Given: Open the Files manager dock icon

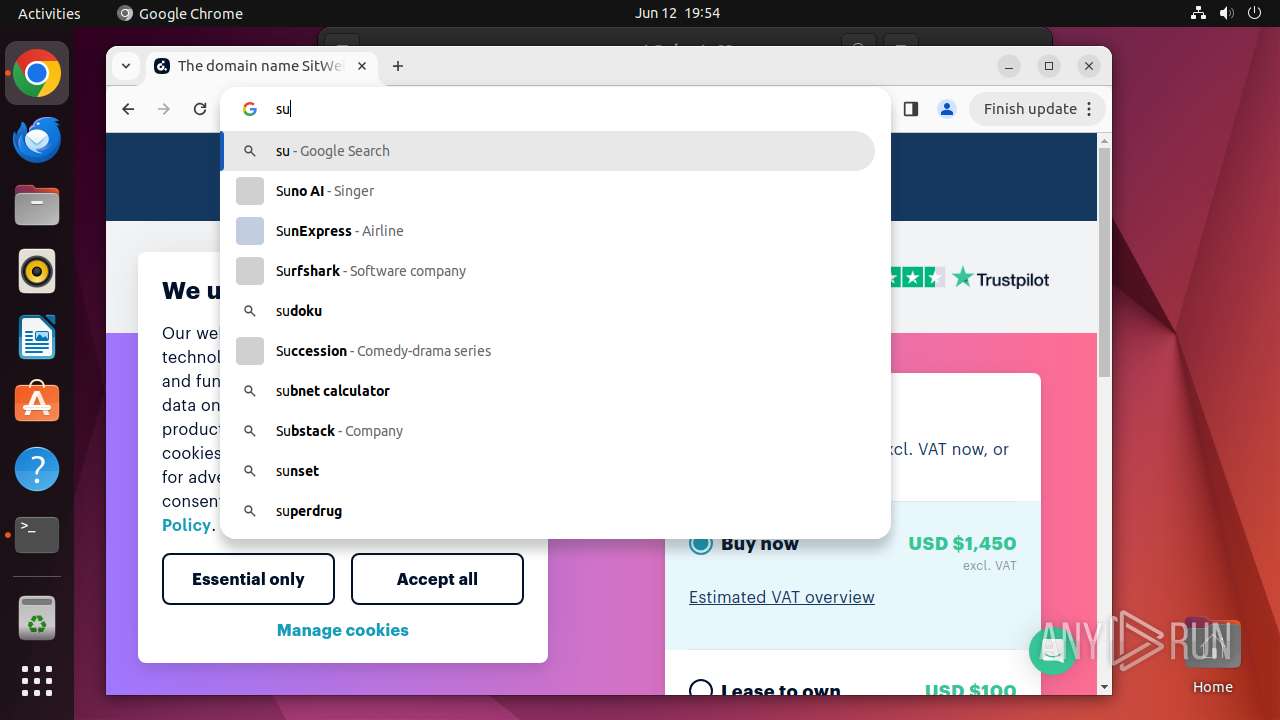Looking at the screenshot, I should [37, 205].
